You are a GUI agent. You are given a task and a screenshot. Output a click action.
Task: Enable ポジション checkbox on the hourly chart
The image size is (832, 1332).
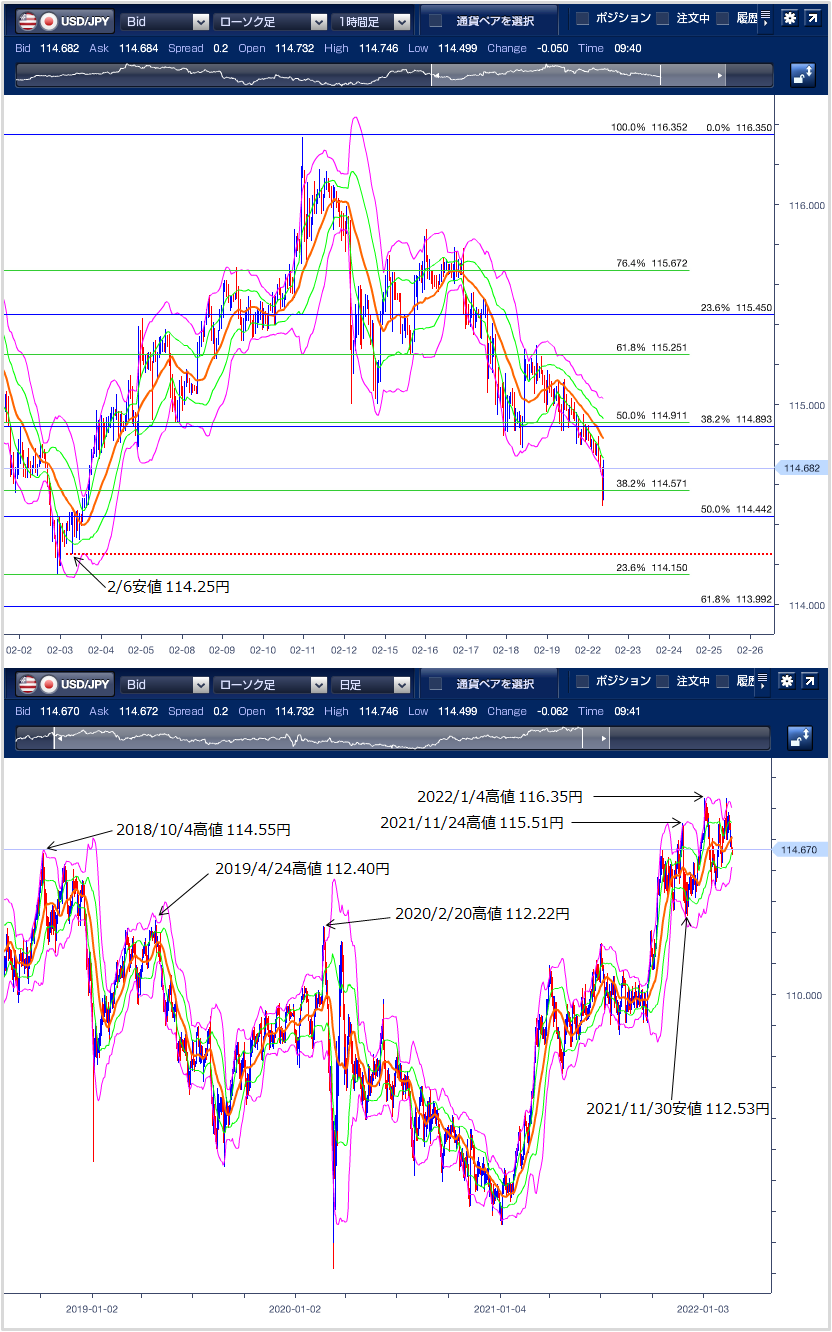click(x=583, y=19)
